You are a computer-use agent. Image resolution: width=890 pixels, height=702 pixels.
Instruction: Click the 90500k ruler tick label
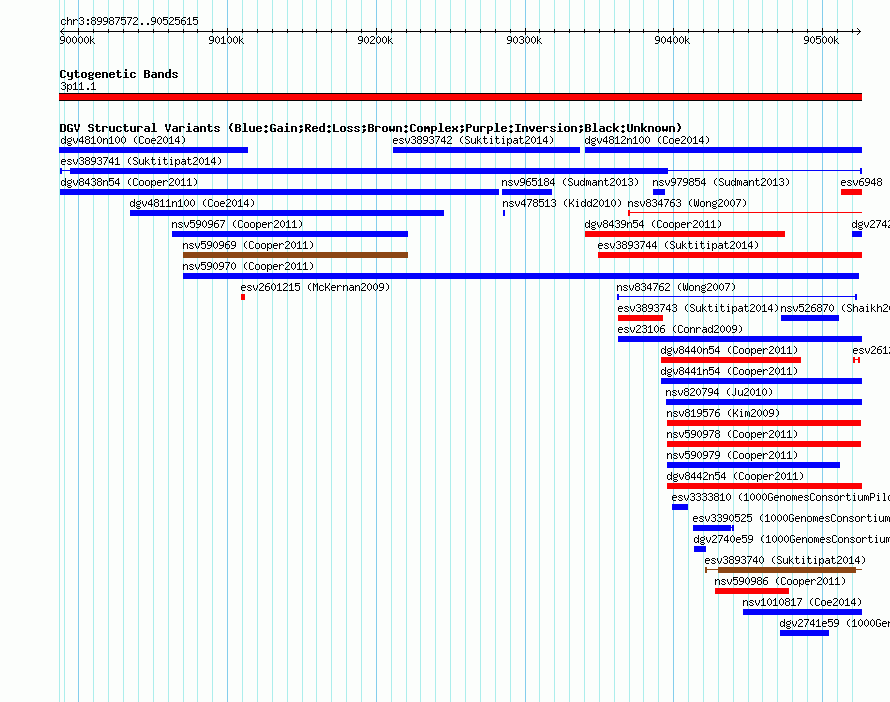821,40
